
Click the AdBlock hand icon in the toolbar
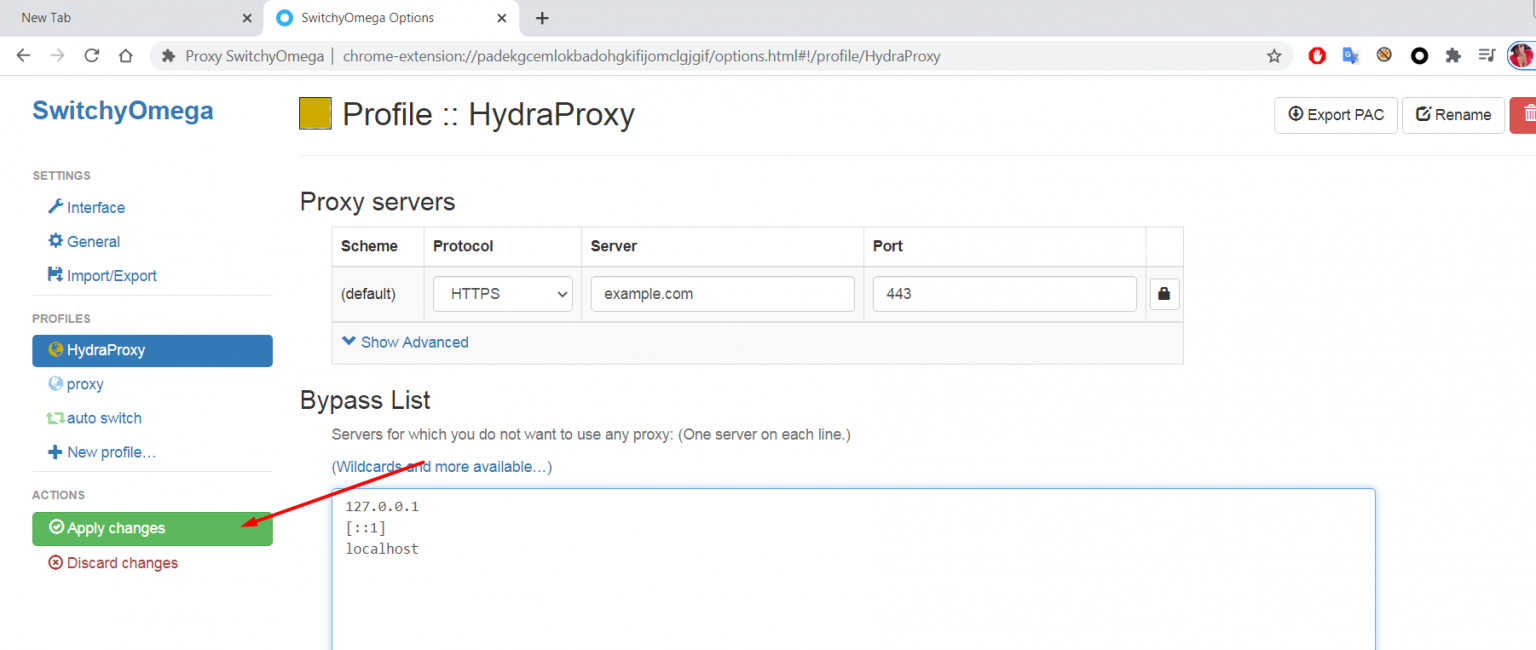pos(1316,56)
